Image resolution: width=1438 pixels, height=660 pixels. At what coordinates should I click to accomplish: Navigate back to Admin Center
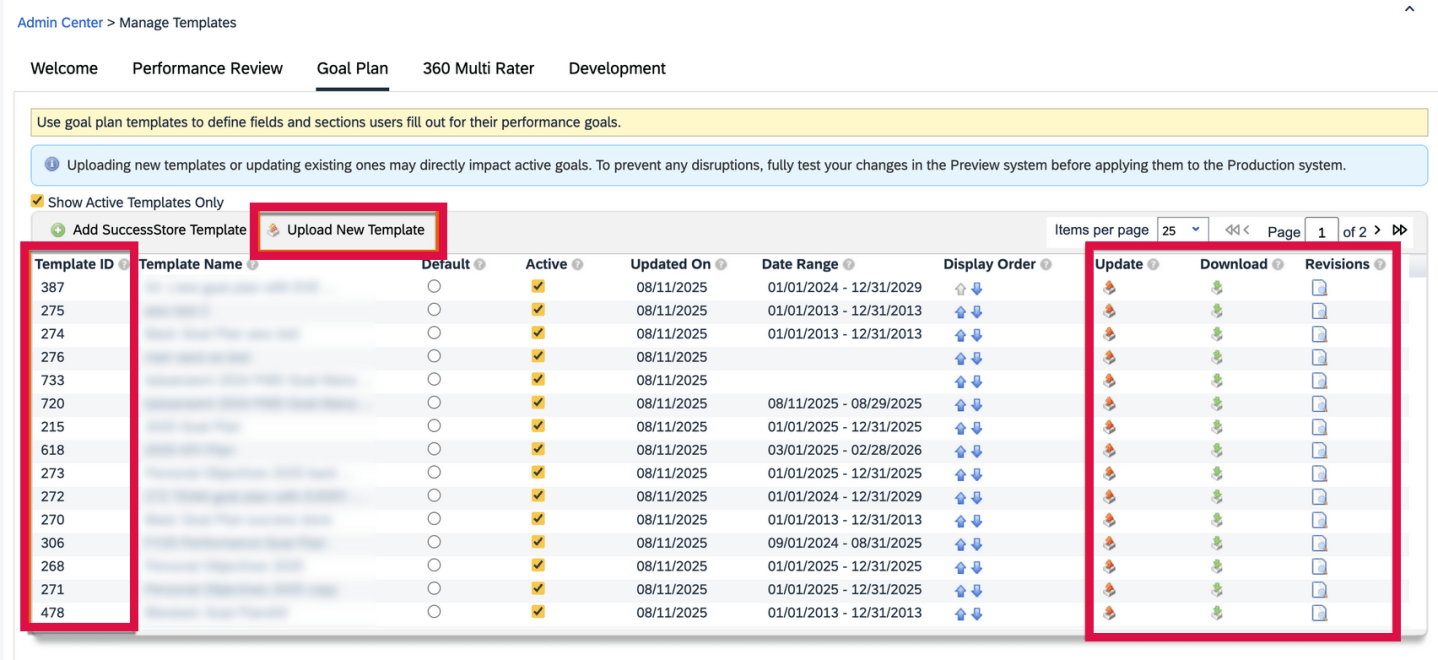coord(60,22)
